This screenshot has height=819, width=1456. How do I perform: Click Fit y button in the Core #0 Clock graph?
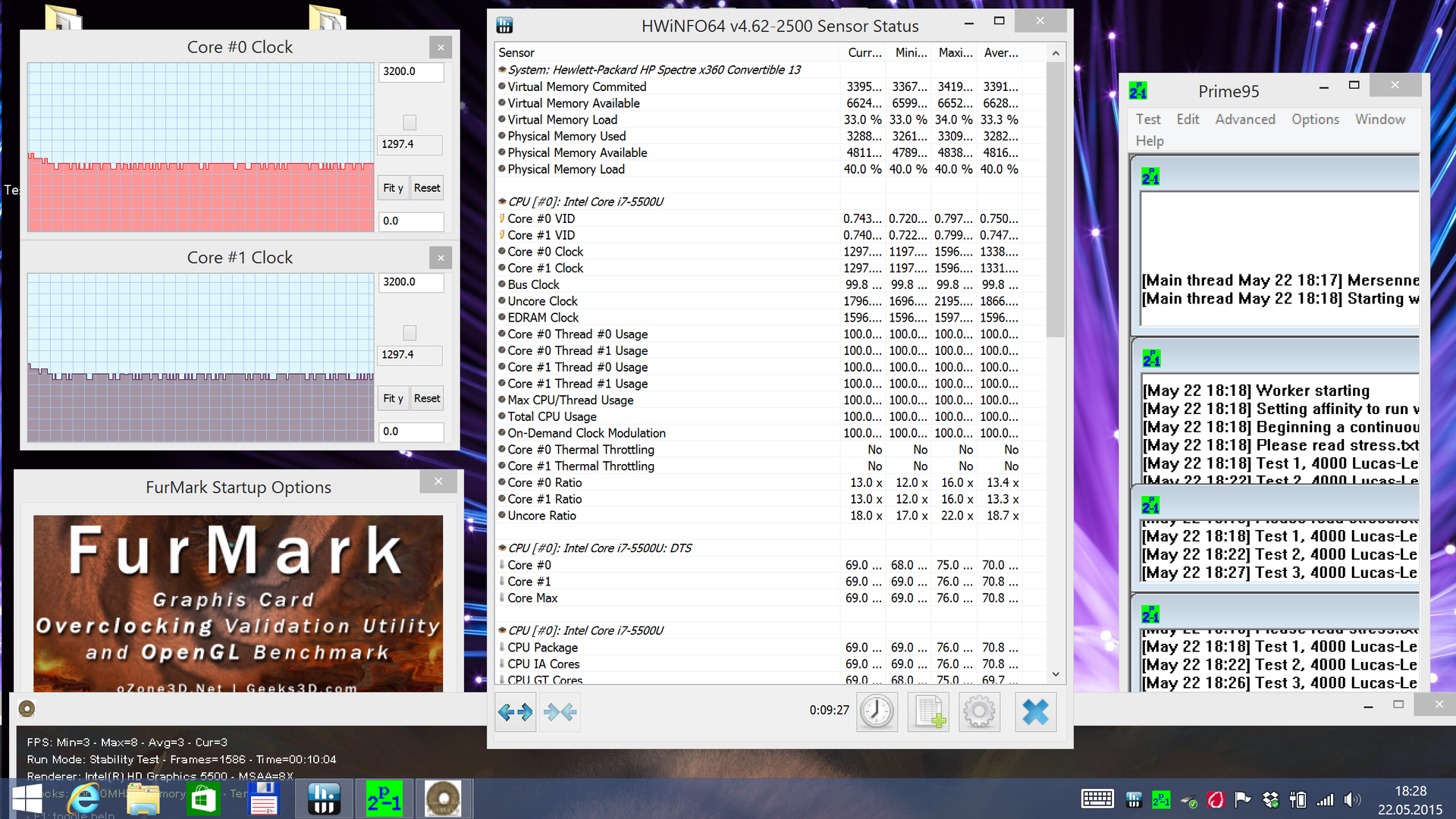click(x=393, y=188)
